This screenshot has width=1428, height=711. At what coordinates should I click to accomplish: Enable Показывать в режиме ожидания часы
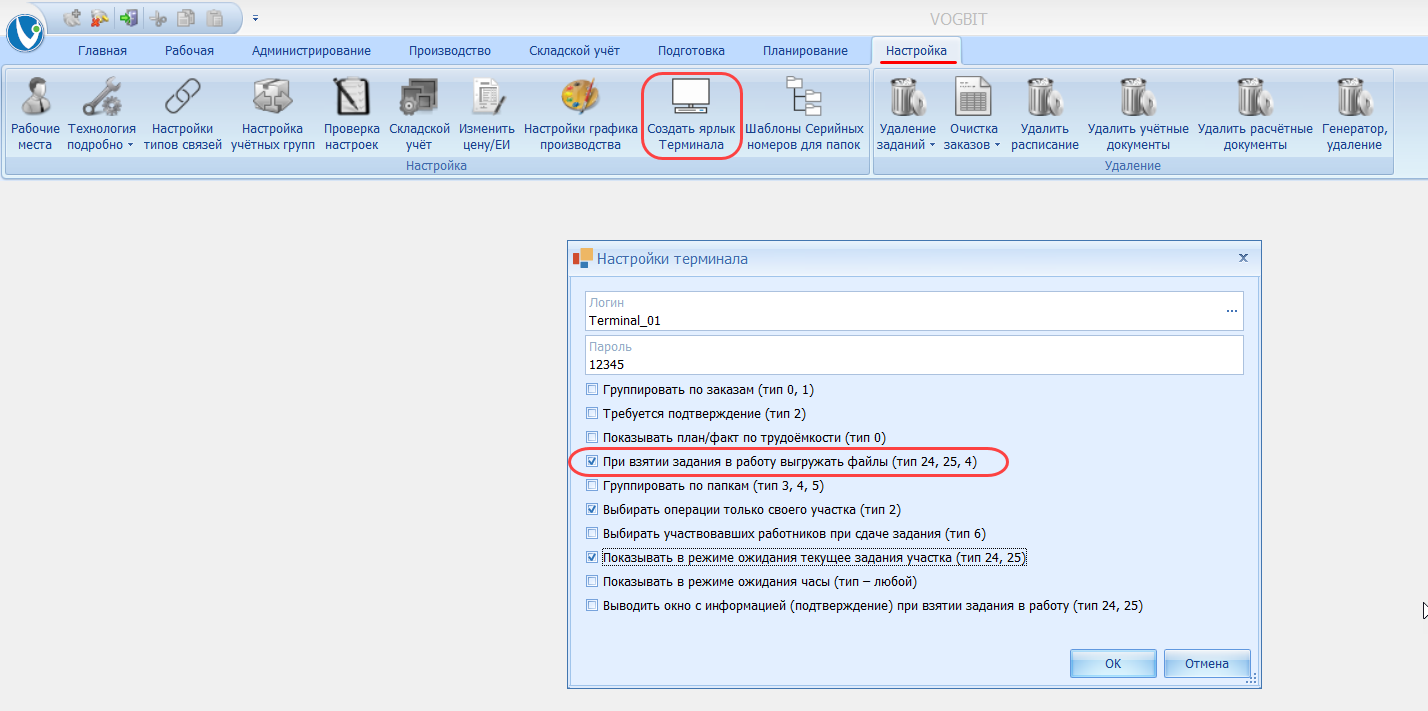click(593, 582)
